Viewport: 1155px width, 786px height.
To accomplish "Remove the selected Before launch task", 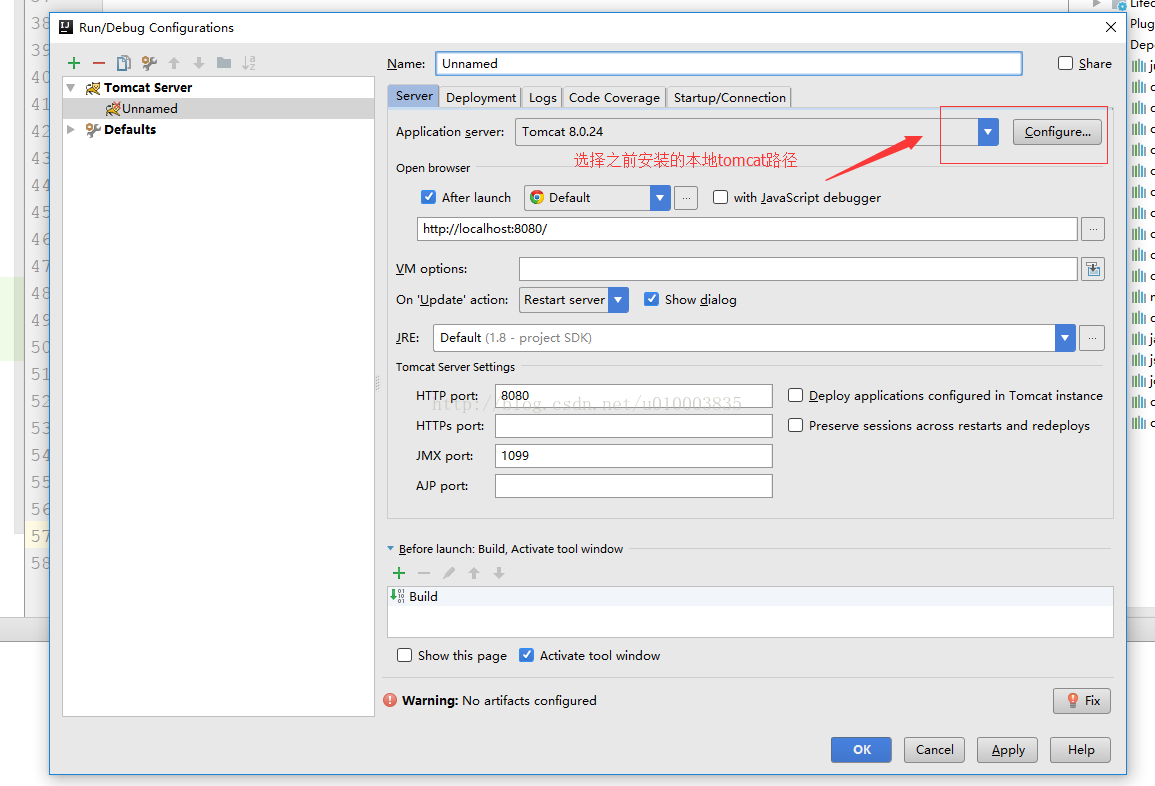I will 424,573.
